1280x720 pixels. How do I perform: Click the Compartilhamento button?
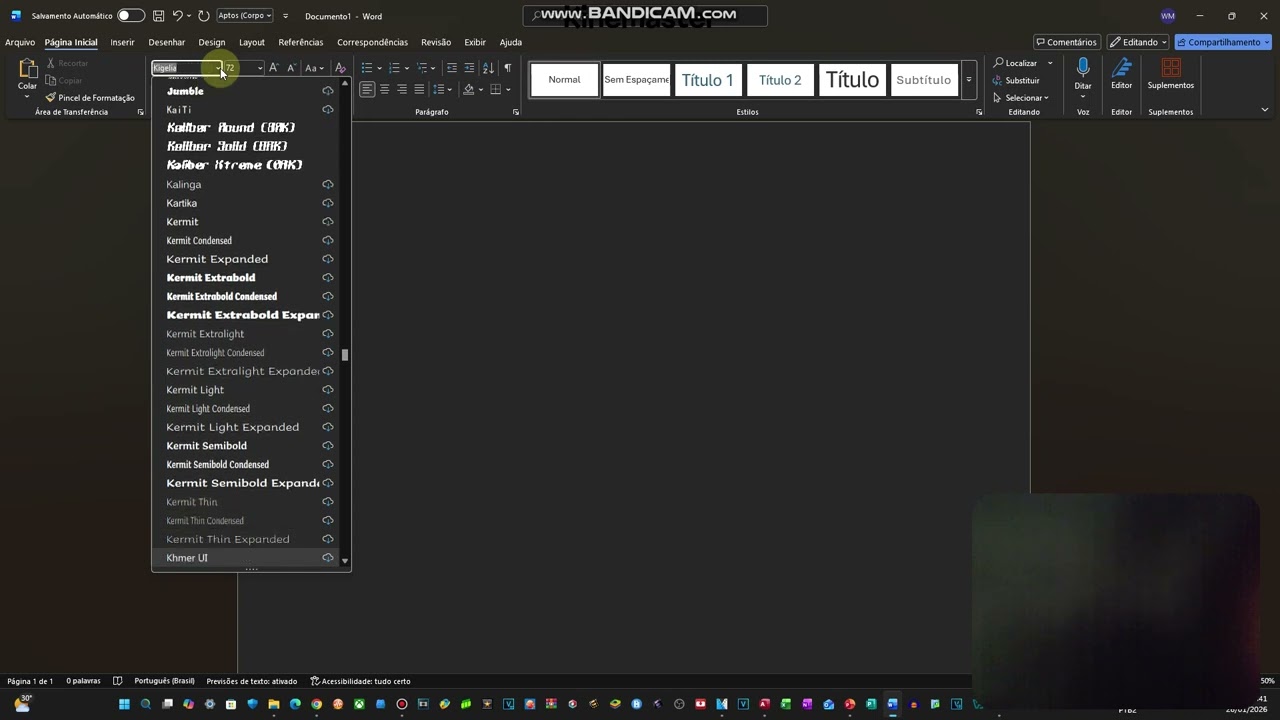[x=1223, y=42]
